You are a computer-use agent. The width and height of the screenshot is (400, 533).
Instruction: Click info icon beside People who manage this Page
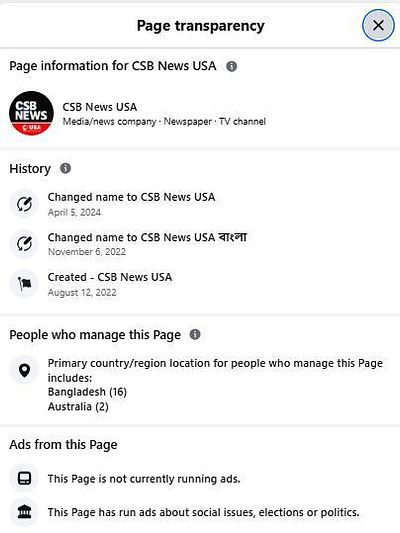(195, 334)
